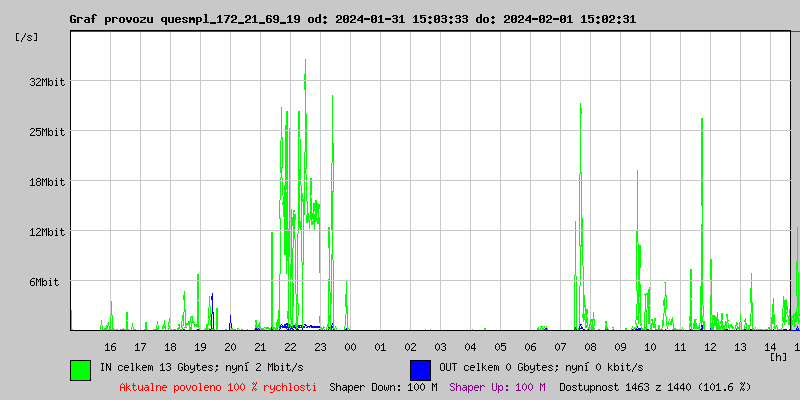This screenshot has height=400, width=800.
Task: Select the 25Mbit y-axis label
Action: [x=46, y=132]
